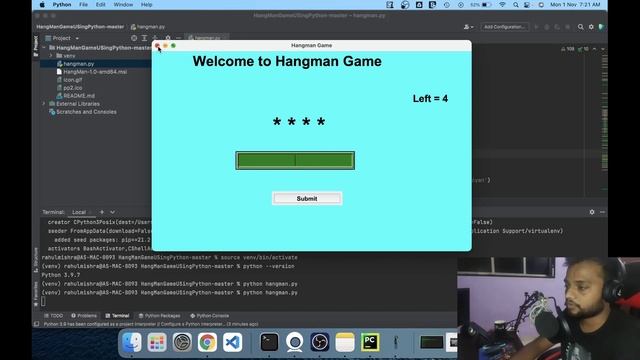640x360 pixels.
Task: Open the Python Console tab
Action: coord(209,316)
